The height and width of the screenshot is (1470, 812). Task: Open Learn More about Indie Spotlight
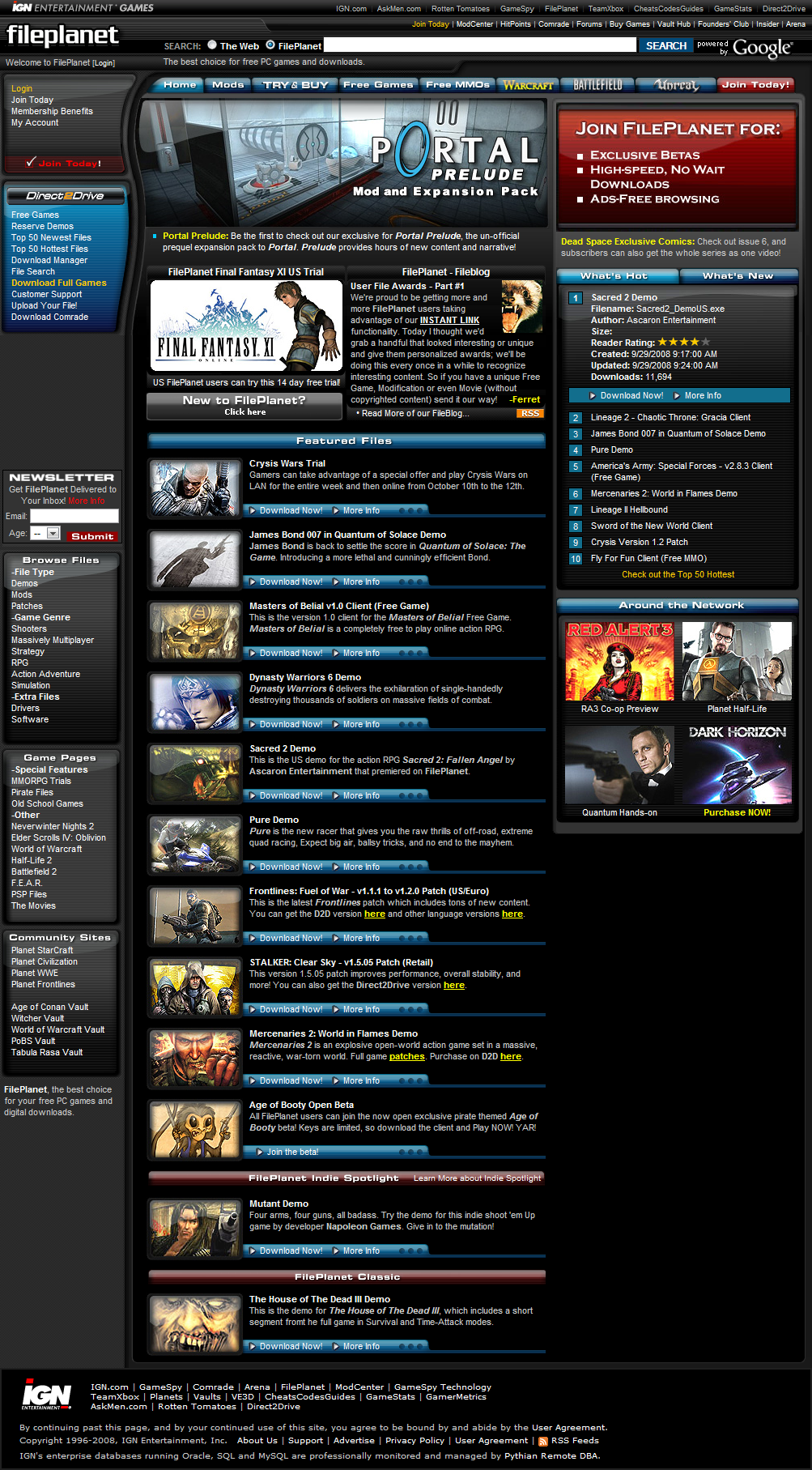pos(477,1178)
